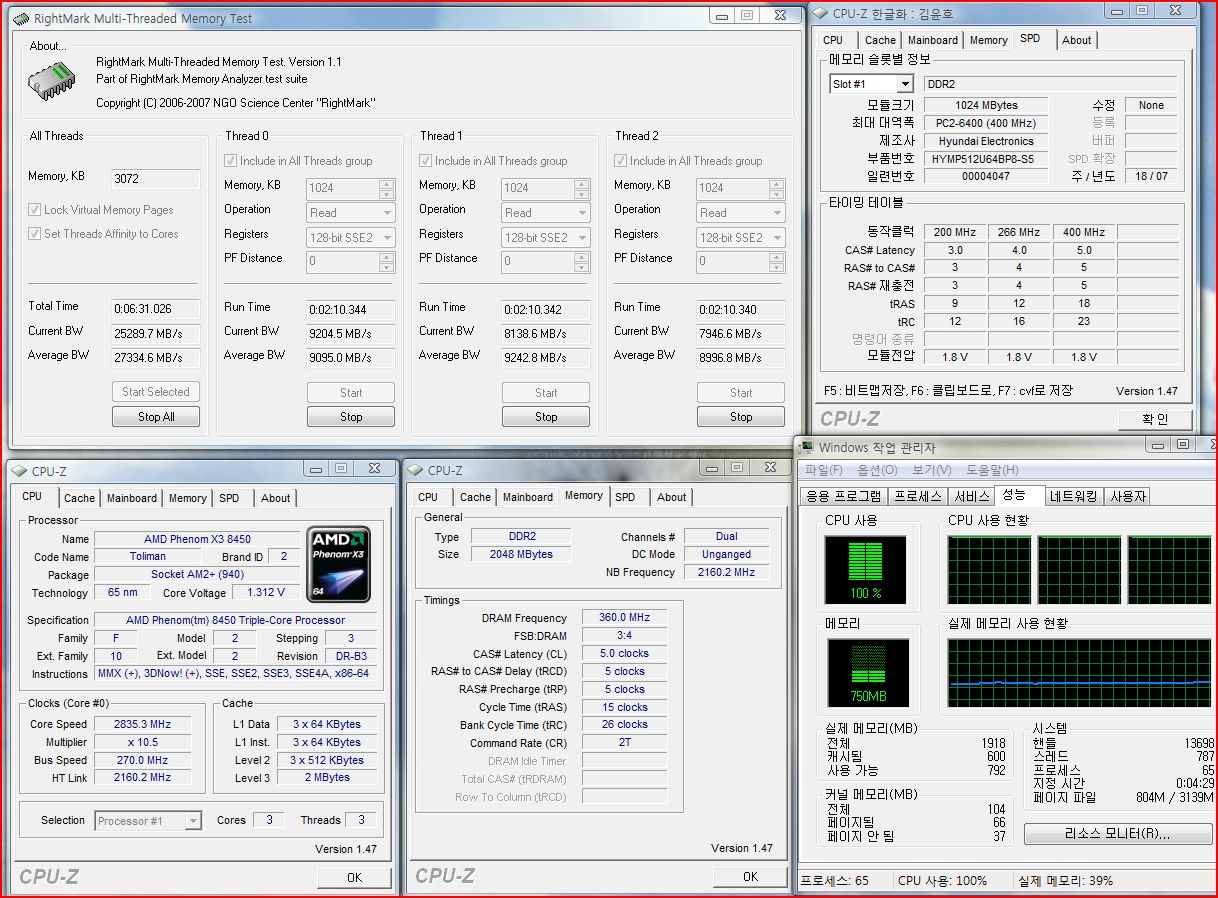Click All Threads Average BW value 27334.6 MB/s
Image resolution: width=1218 pixels, height=898 pixels.
pyautogui.click(x=156, y=358)
